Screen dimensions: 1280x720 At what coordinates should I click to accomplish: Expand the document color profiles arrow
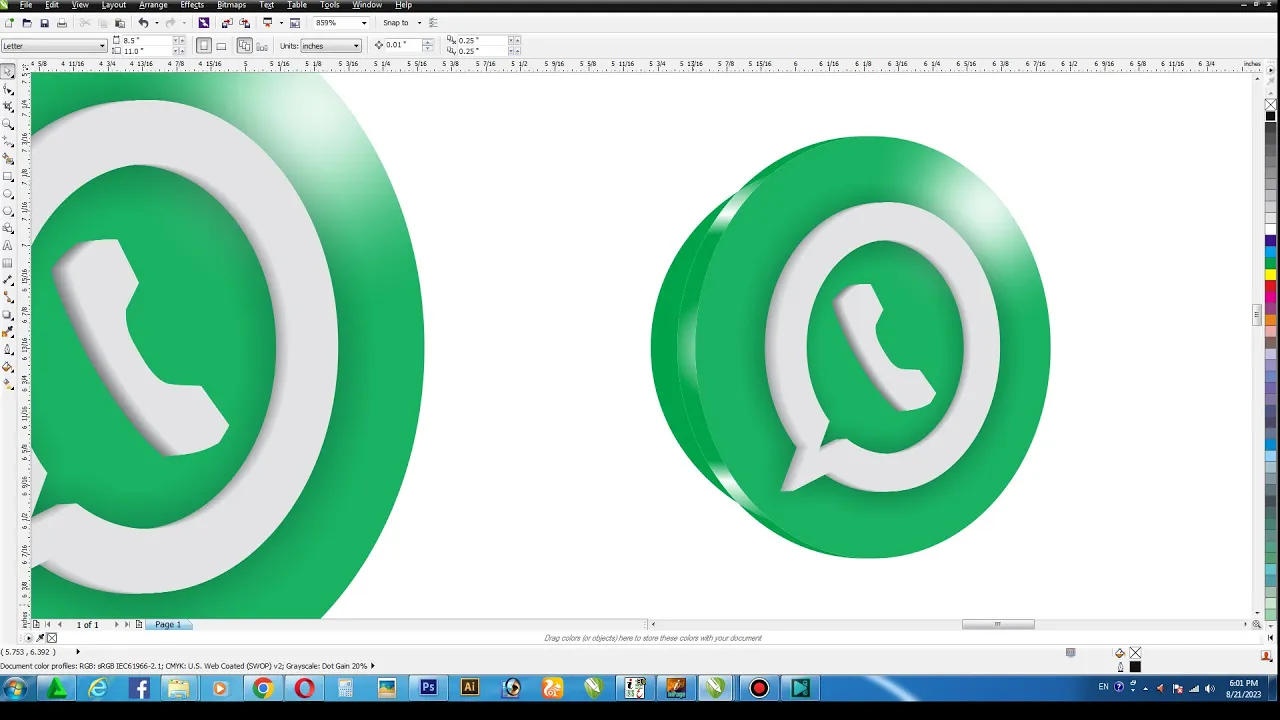click(x=373, y=665)
